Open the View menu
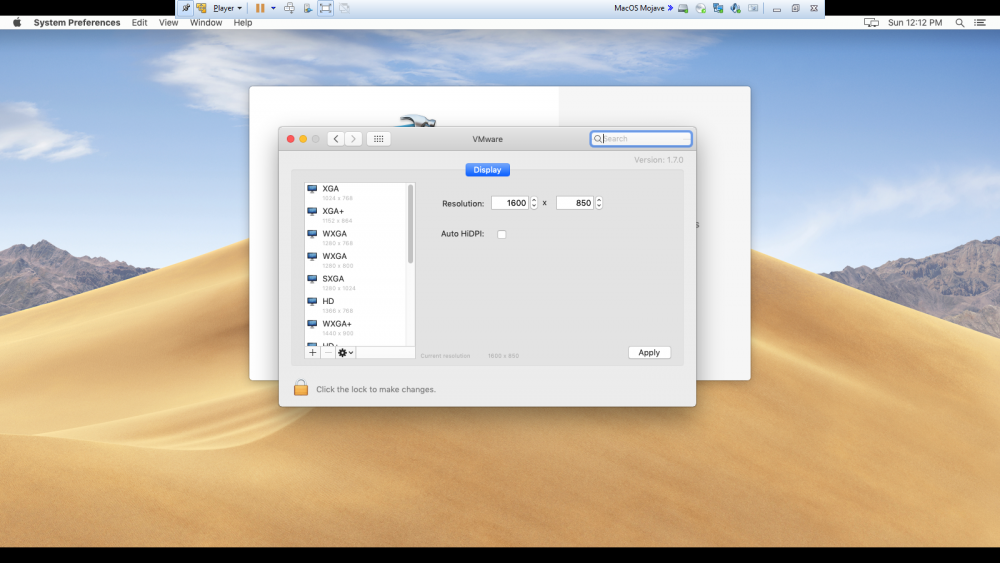 pyautogui.click(x=168, y=22)
